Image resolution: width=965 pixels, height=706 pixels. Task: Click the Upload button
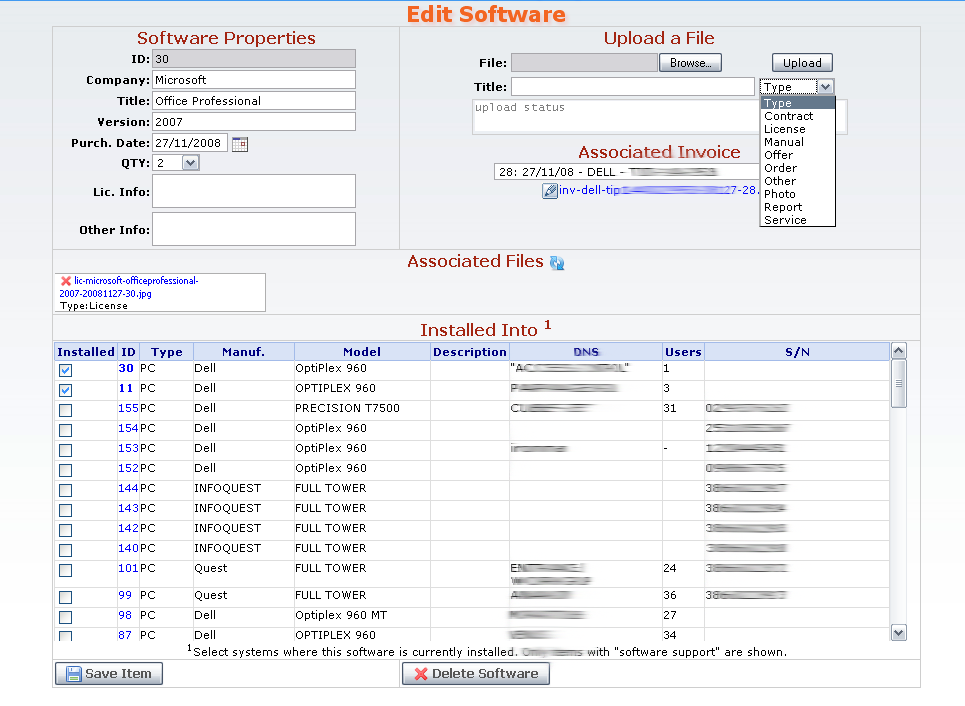(802, 63)
